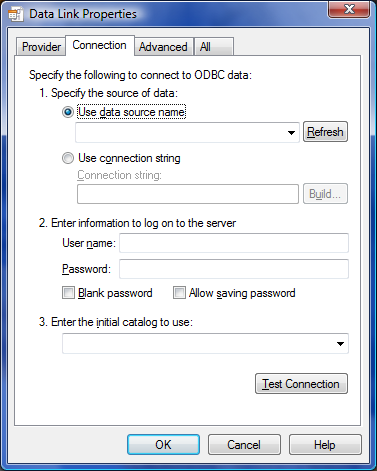Select the Use connection string option
This screenshot has height=471, width=377.
tap(68, 158)
